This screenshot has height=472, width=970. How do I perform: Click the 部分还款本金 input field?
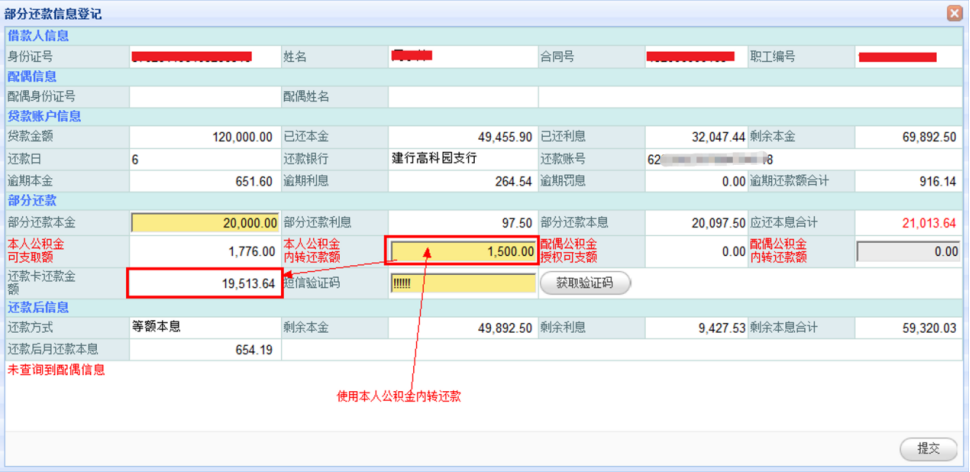click(x=204, y=222)
